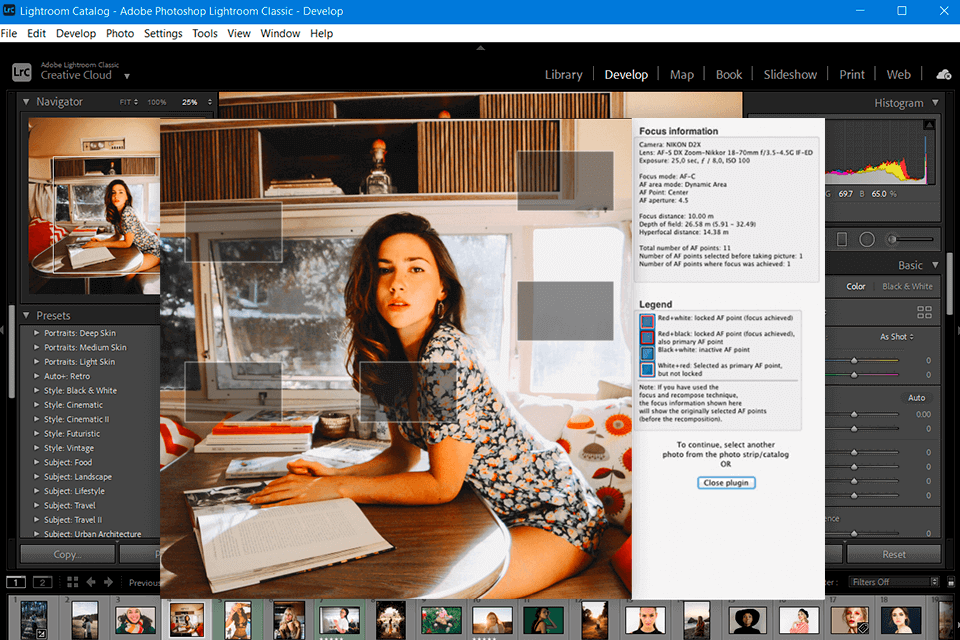Collapse the left panel group edge arrow
960x640 pixels.
click(x=2, y=330)
